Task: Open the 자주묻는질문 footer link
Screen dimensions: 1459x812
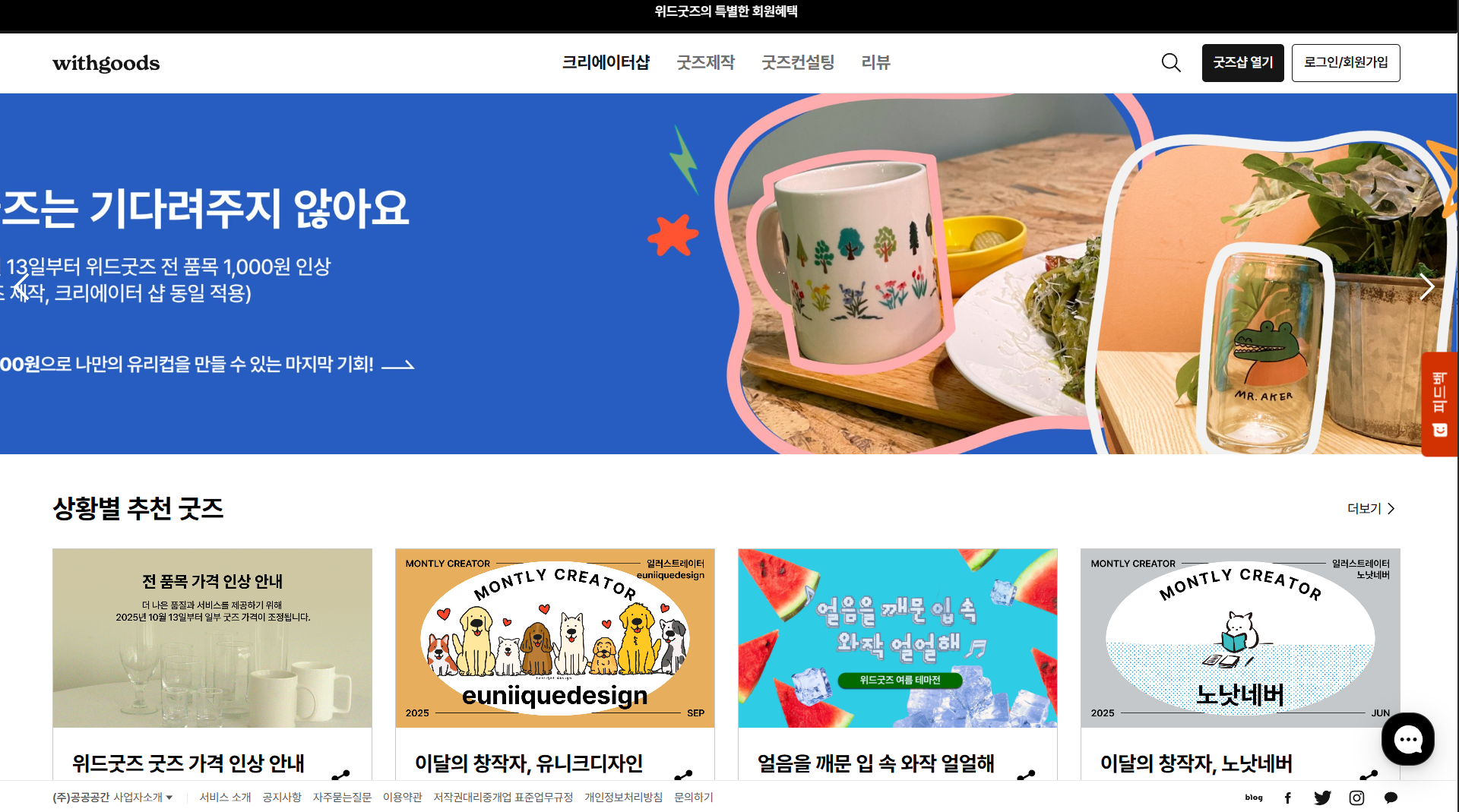Action: 342,798
